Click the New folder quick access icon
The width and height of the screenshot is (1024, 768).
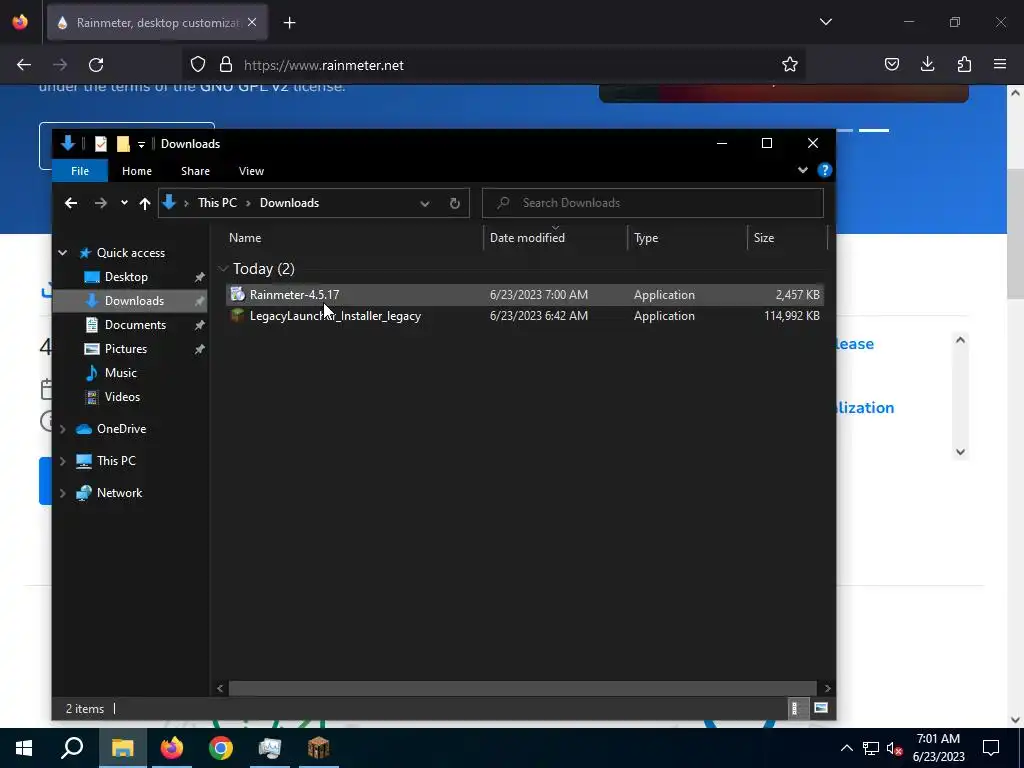pos(123,144)
